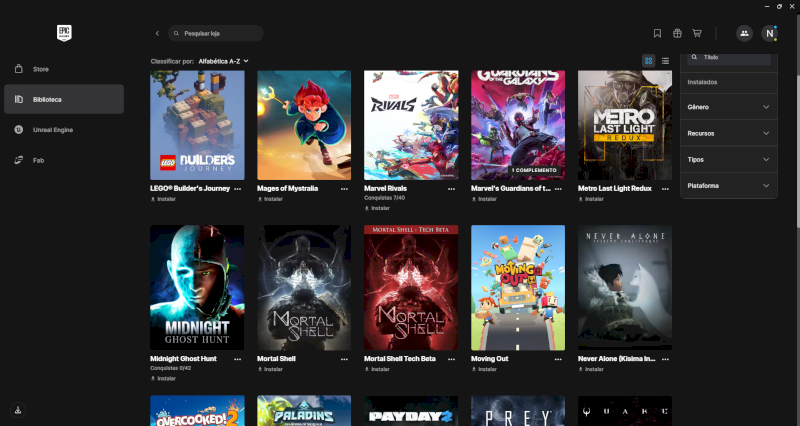Install Marvel's Guardians of the Galaxy
The height and width of the screenshot is (426, 800).
pyautogui.click(x=484, y=199)
